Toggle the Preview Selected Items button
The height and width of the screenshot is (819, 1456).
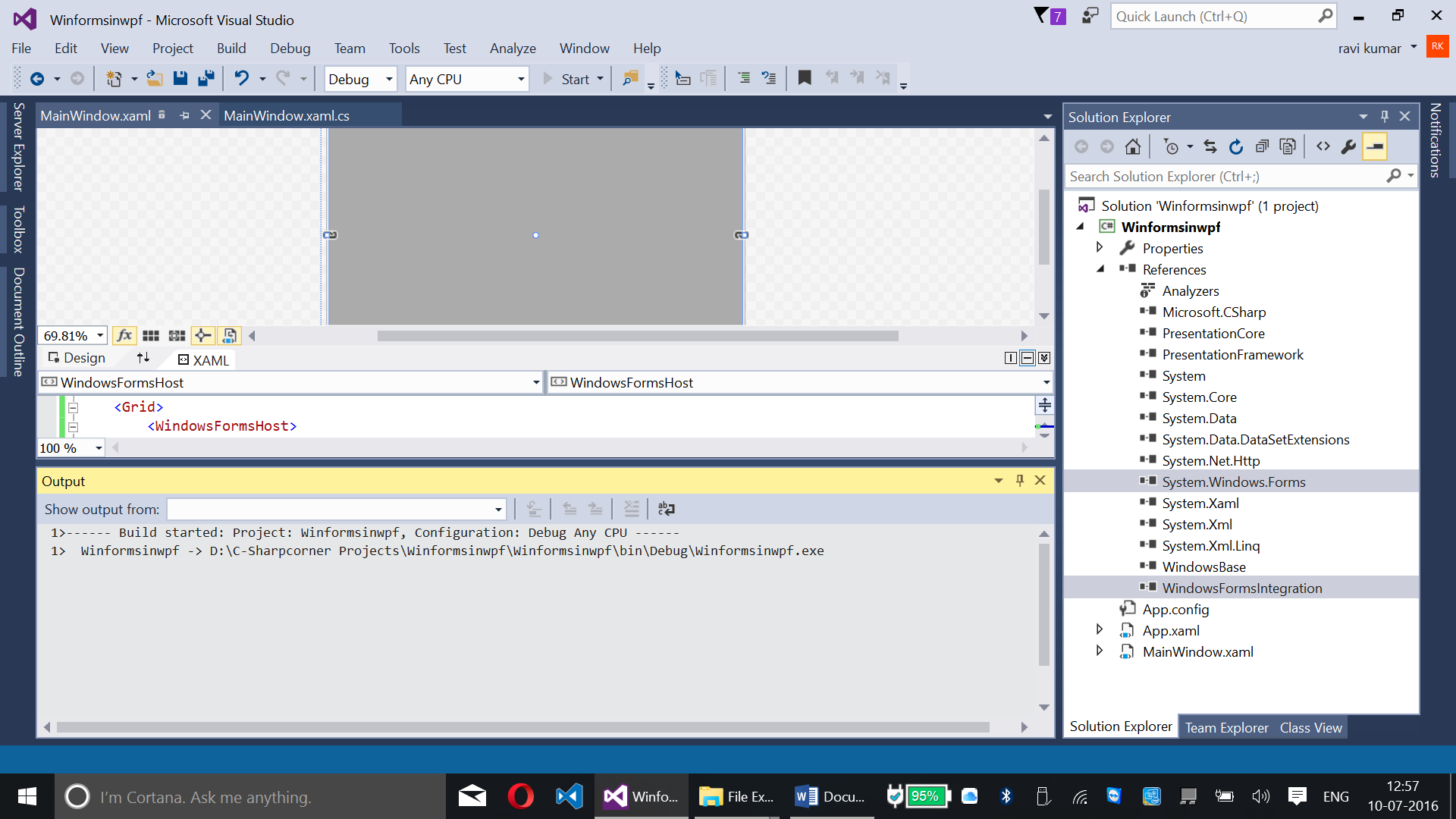coord(1375,146)
